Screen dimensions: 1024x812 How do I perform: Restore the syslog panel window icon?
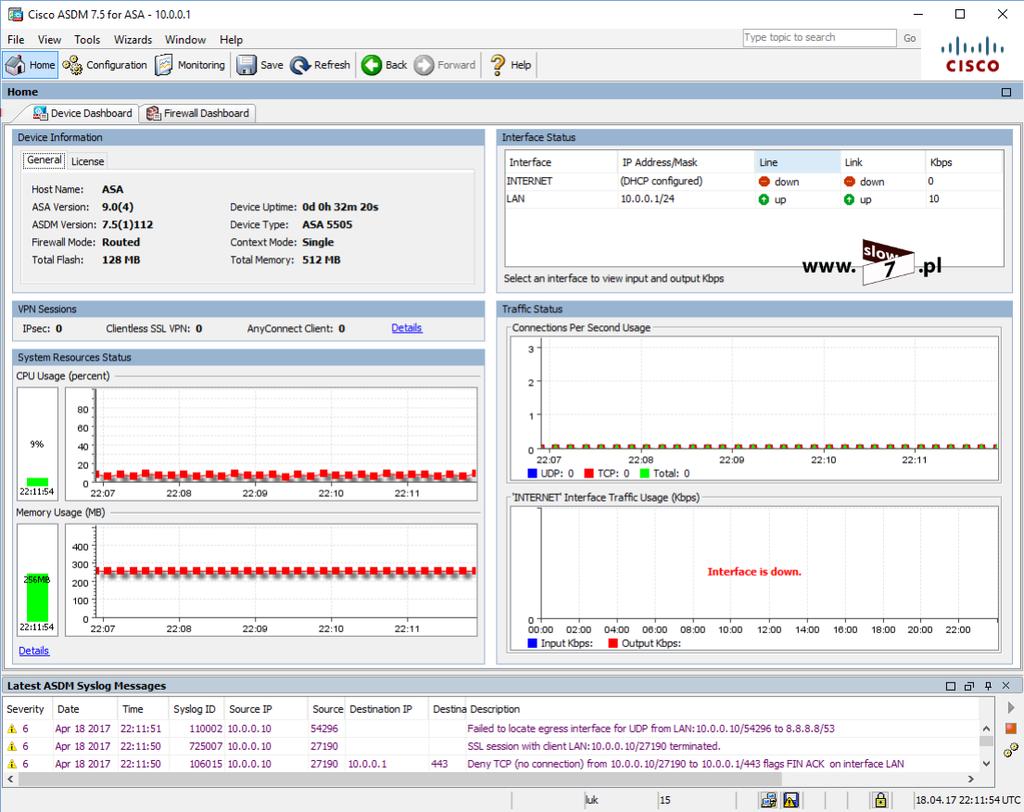969,686
